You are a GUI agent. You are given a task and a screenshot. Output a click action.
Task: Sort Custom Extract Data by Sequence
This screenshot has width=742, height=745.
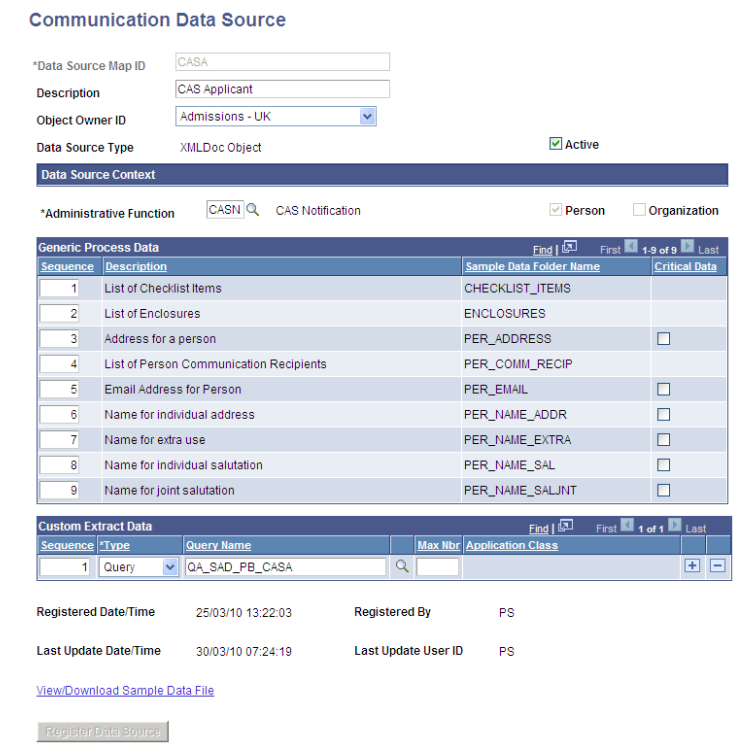(x=67, y=545)
